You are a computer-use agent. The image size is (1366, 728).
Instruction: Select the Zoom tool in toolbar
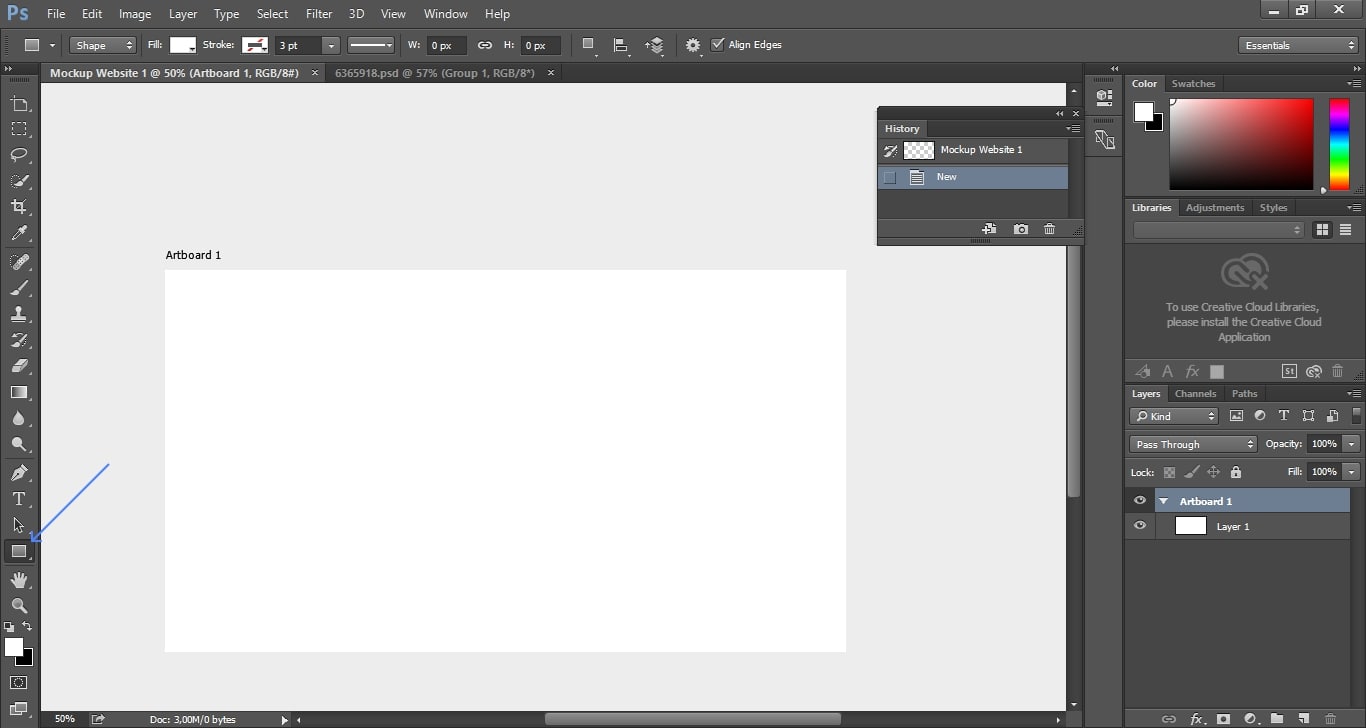click(19, 606)
